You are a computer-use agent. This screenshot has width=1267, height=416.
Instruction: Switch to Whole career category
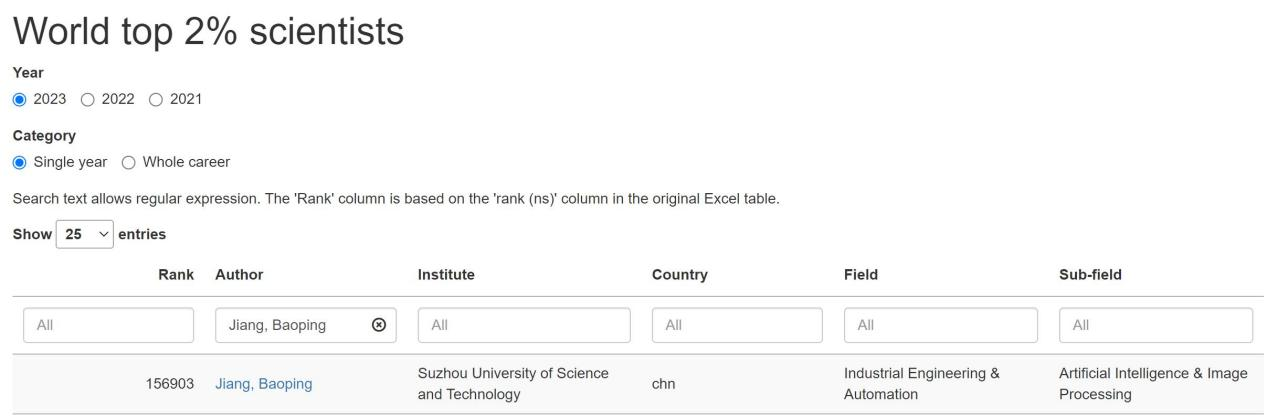(128, 162)
